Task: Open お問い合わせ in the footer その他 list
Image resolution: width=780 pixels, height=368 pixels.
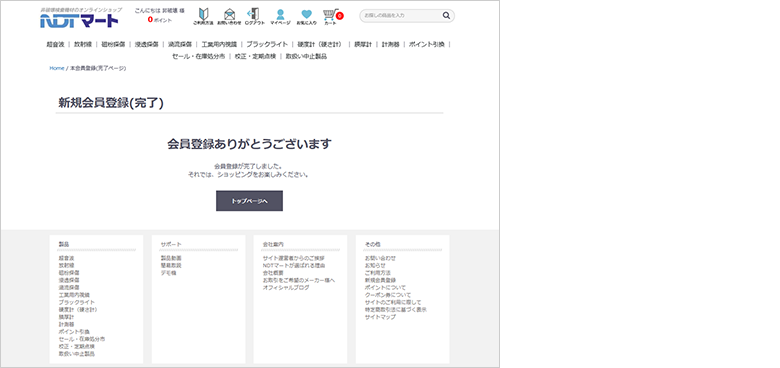Action: click(381, 259)
